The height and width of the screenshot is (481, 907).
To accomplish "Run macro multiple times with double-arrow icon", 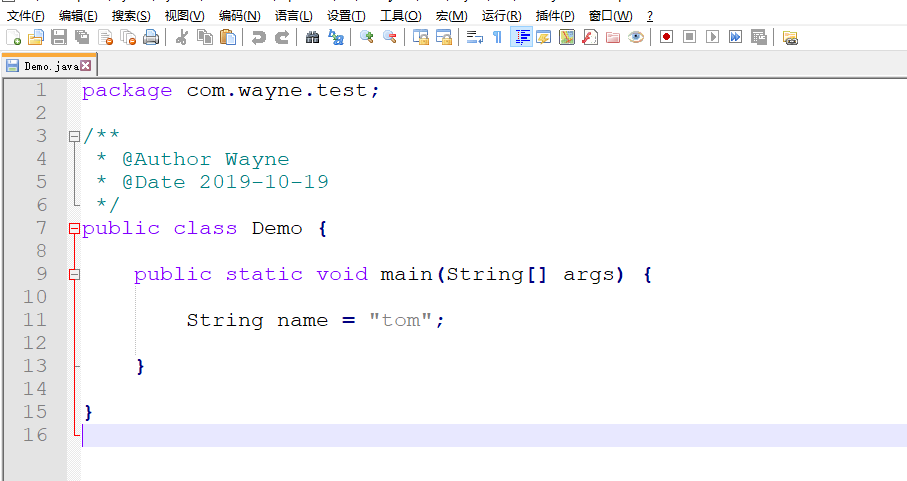I will click(735, 37).
